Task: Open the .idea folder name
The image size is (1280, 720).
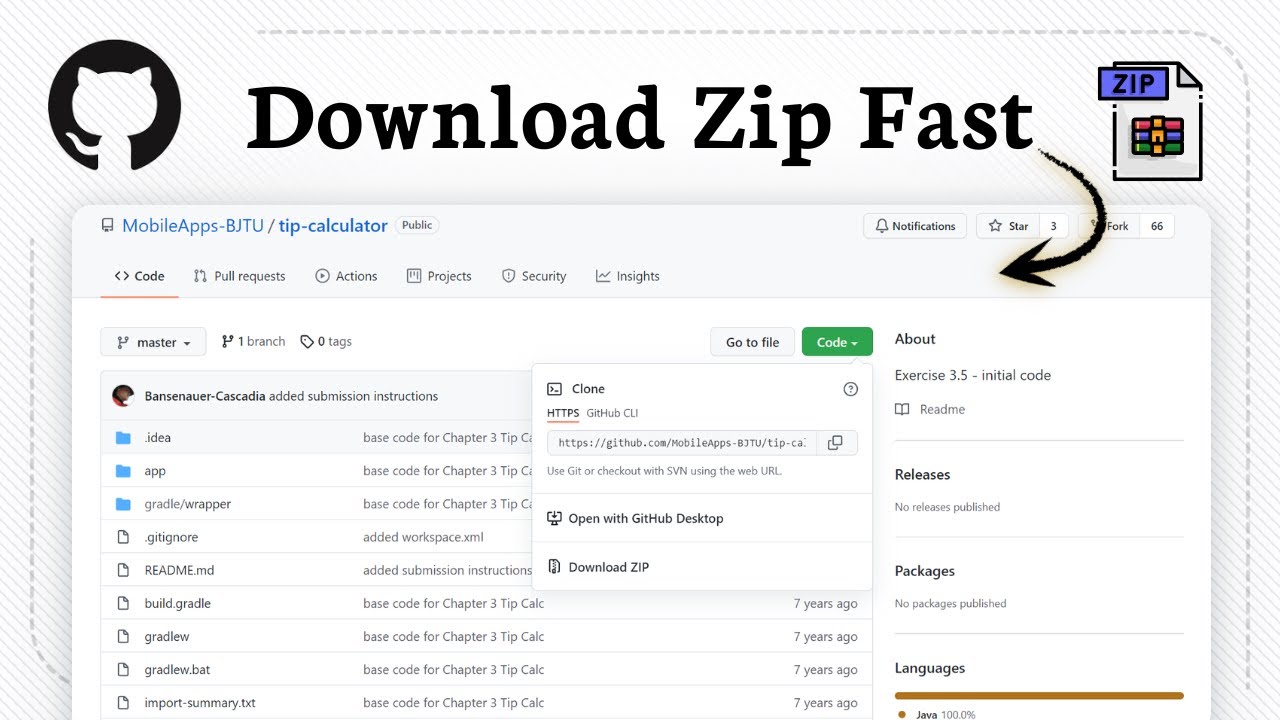Action: coord(158,438)
